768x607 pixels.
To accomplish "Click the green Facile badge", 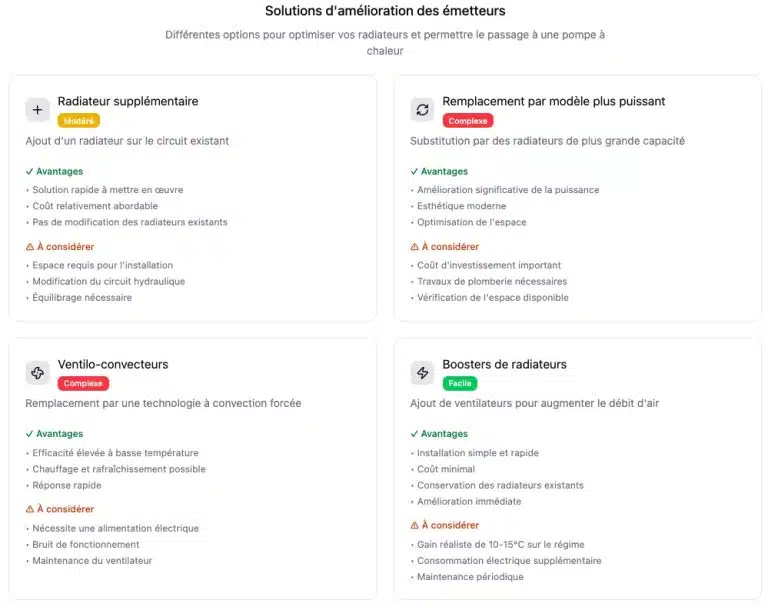I will pyautogui.click(x=461, y=383).
